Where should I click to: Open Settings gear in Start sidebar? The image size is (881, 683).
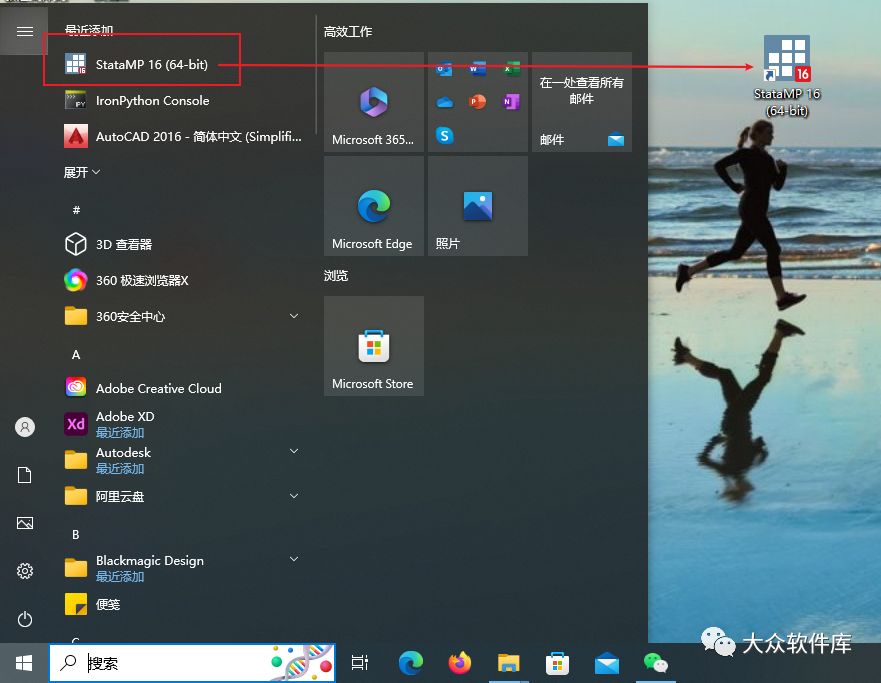click(25, 571)
